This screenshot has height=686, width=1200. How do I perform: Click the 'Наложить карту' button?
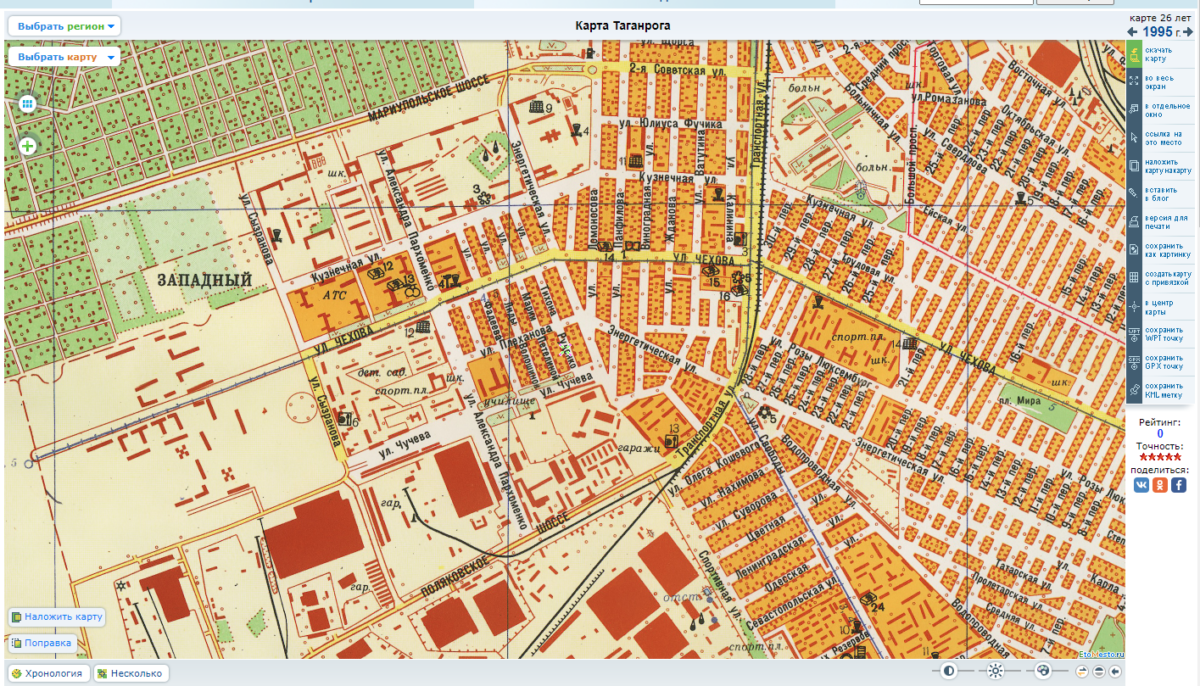(57, 617)
